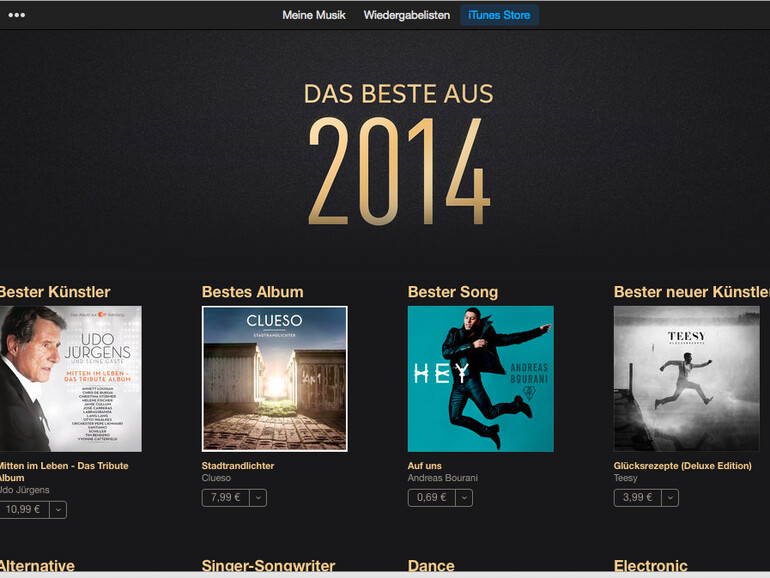Open the Clueso Stadtrandlichter album cover

[x=275, y=379]
